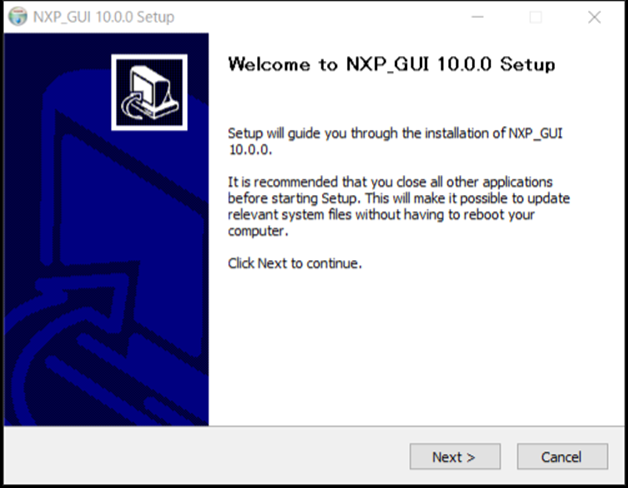Click the empty title bar area beside the title
Image resolution: width=628 pixels, height=488 pixels.
coord(320,17)
